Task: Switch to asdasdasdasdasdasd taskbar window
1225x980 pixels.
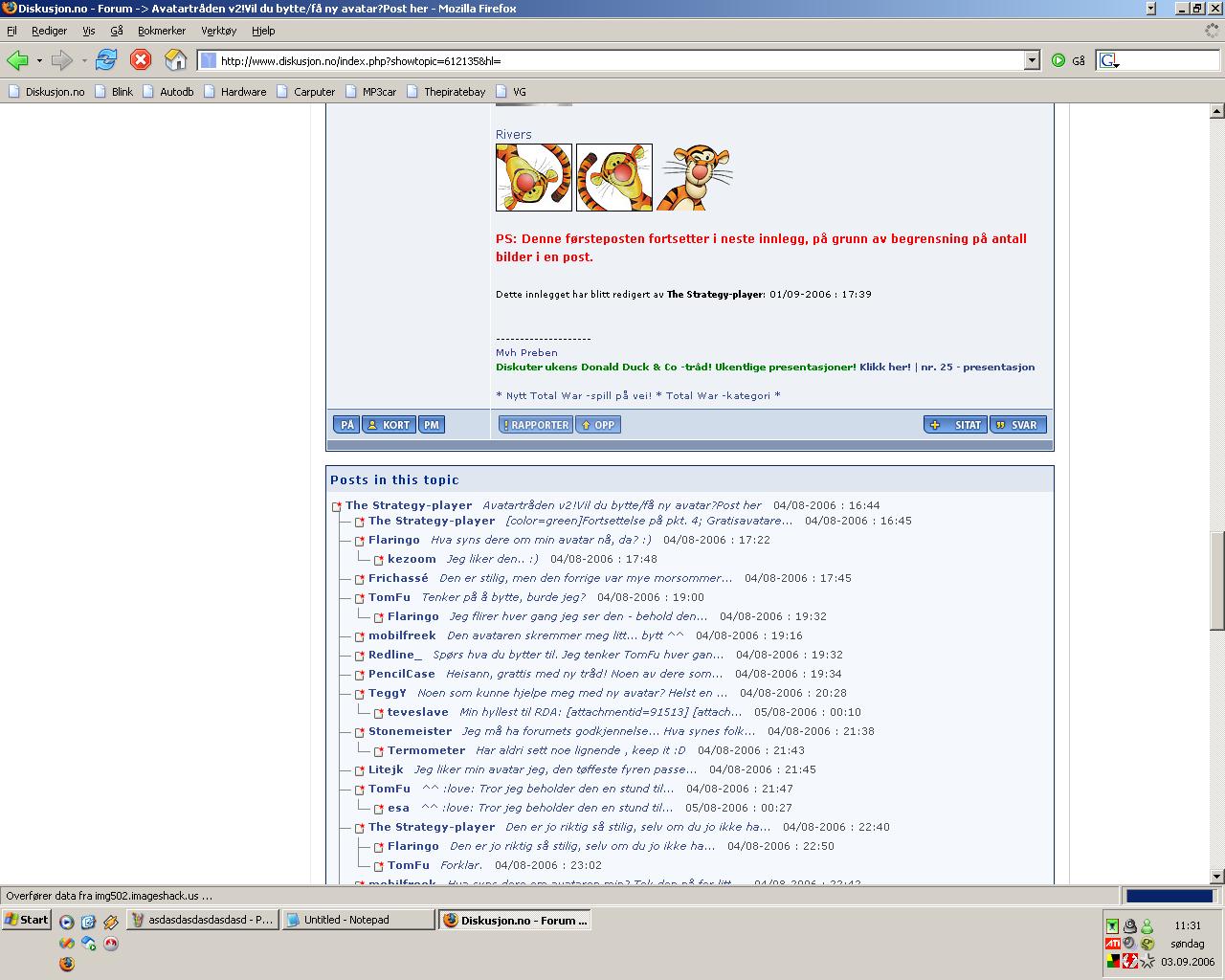Action: coord(203,920)
